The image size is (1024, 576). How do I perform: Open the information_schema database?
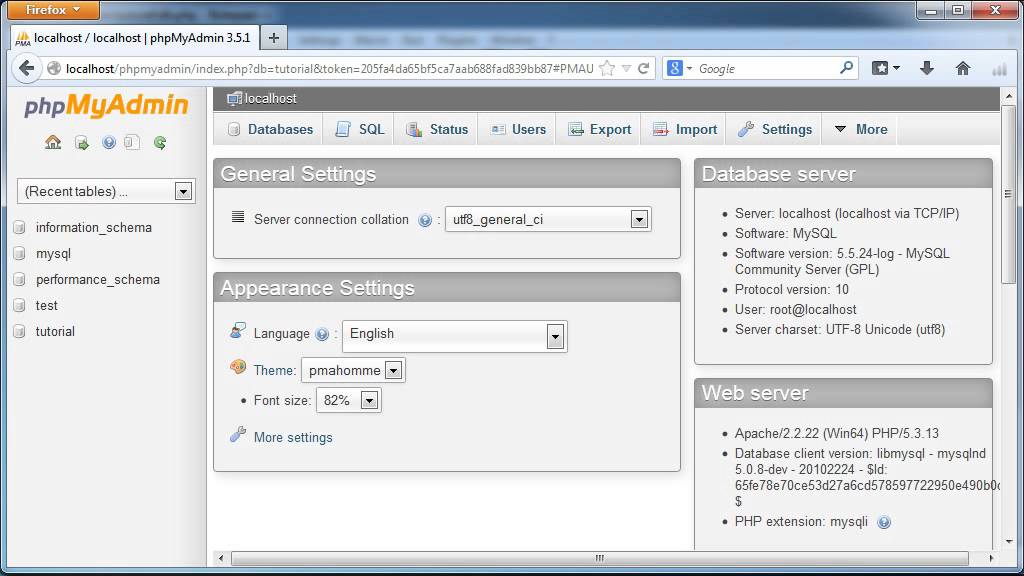[93, 227]
